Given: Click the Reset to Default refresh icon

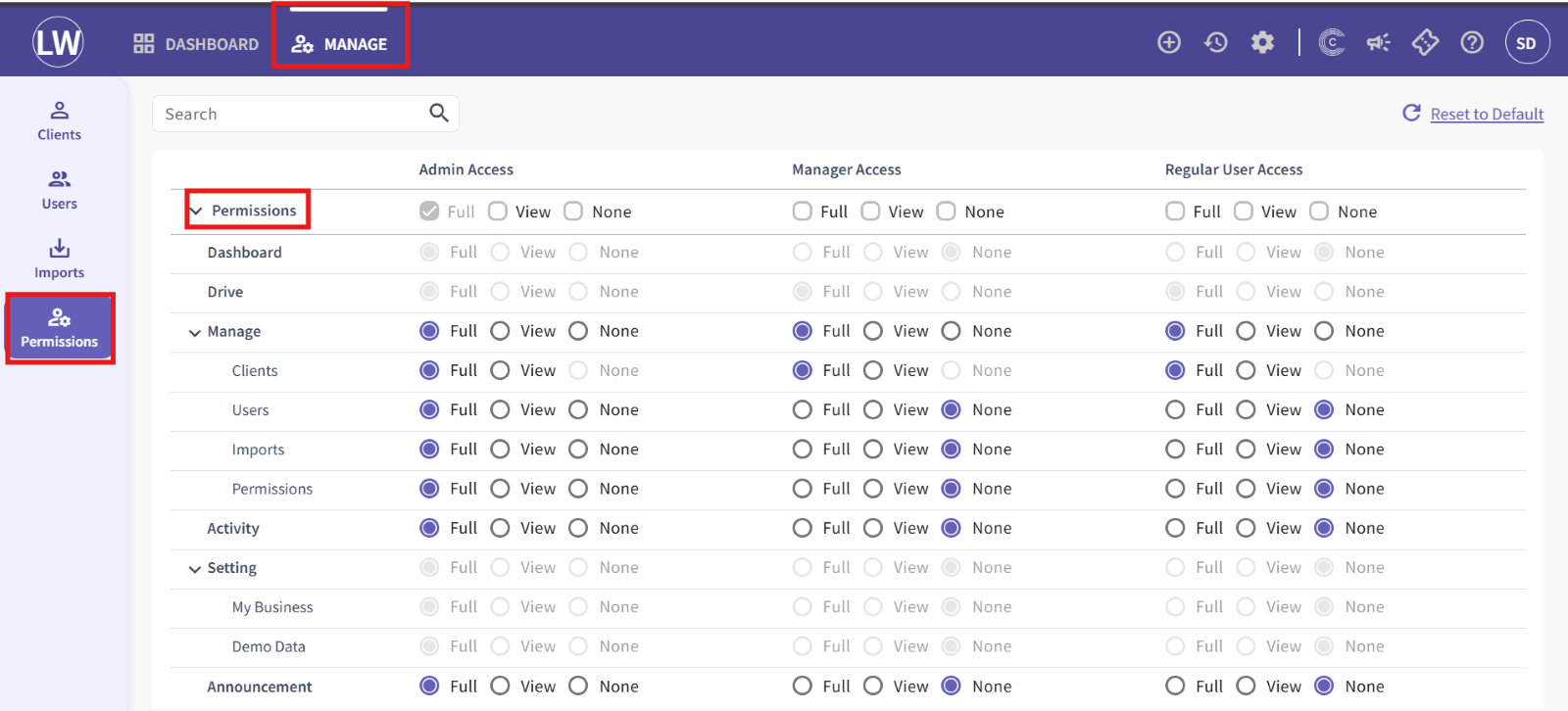Looking at the screenshot, I should point(1411,114).
